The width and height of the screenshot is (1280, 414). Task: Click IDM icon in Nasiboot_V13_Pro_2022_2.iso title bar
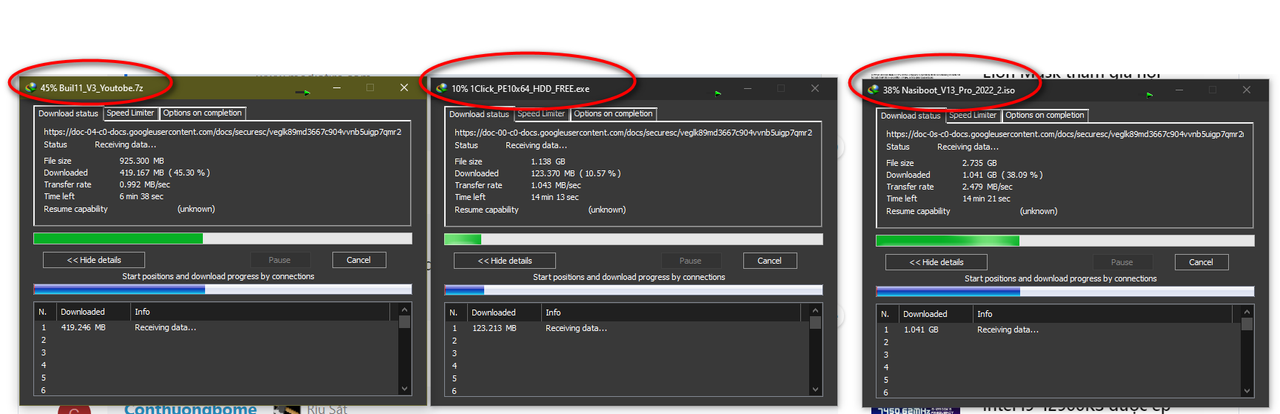pyautogui.click(x=874, y=90)
